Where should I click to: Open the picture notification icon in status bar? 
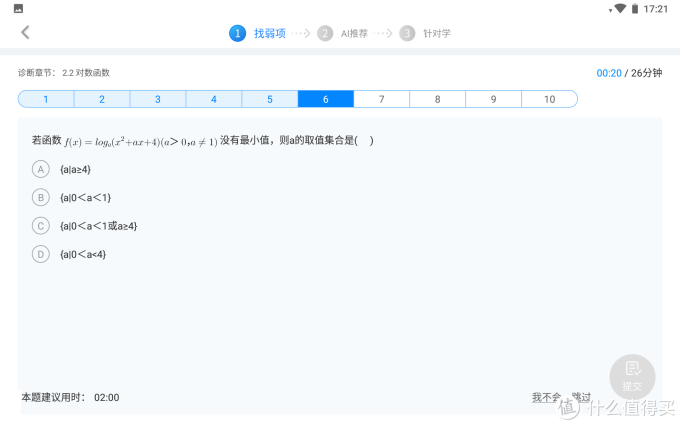[18, 9]
